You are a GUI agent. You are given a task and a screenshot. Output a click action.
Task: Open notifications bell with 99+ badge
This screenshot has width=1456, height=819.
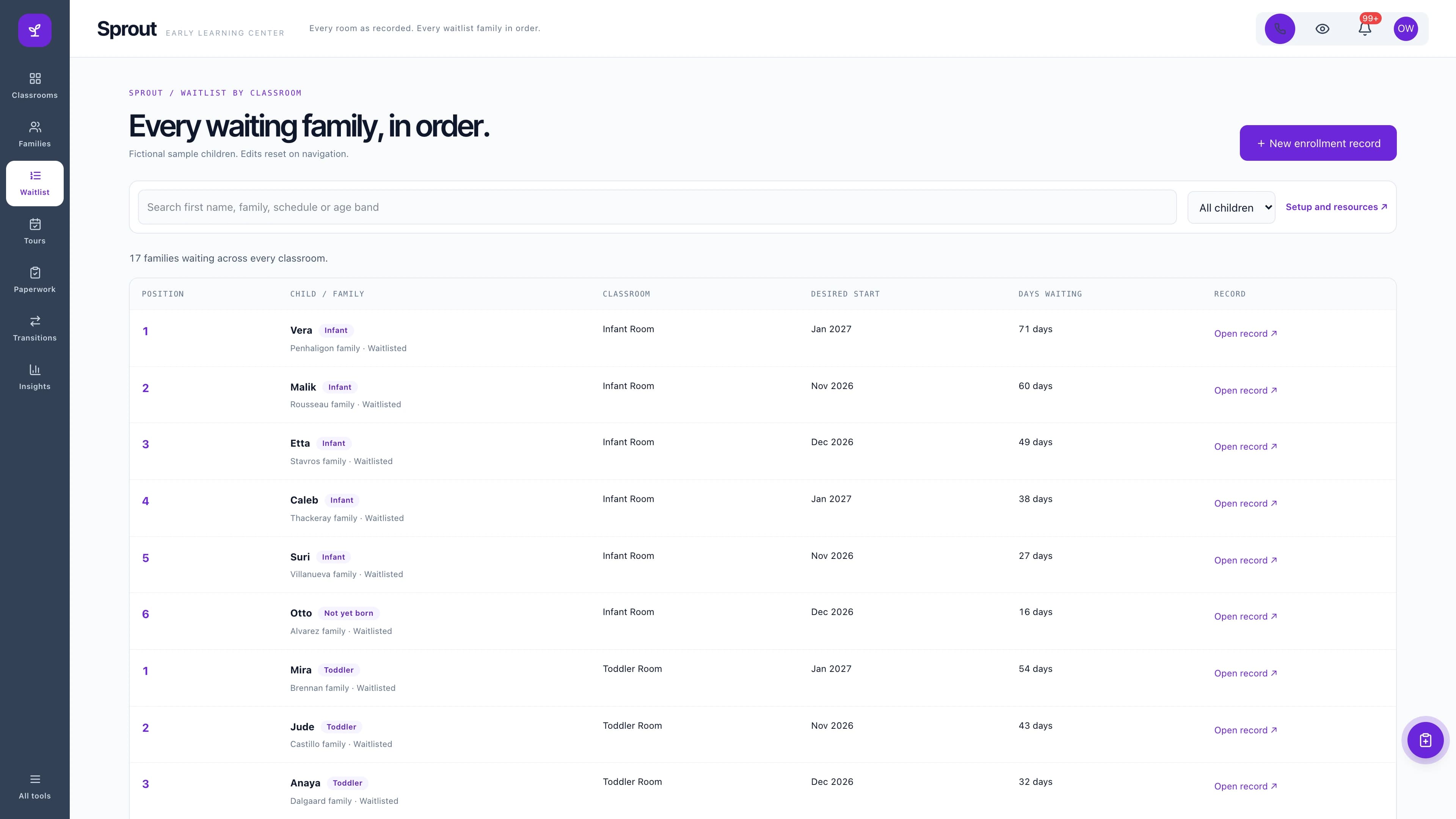(1365, 29)
